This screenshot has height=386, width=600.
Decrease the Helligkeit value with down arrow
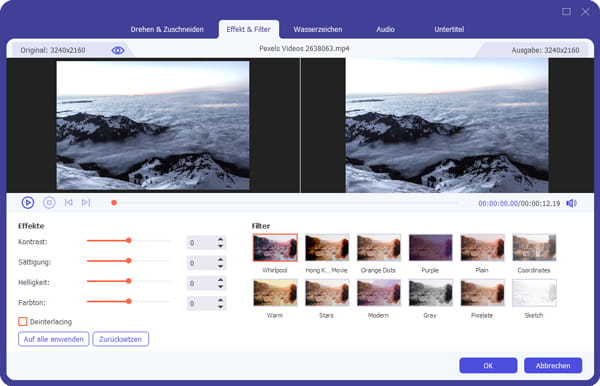click(220, 286)
